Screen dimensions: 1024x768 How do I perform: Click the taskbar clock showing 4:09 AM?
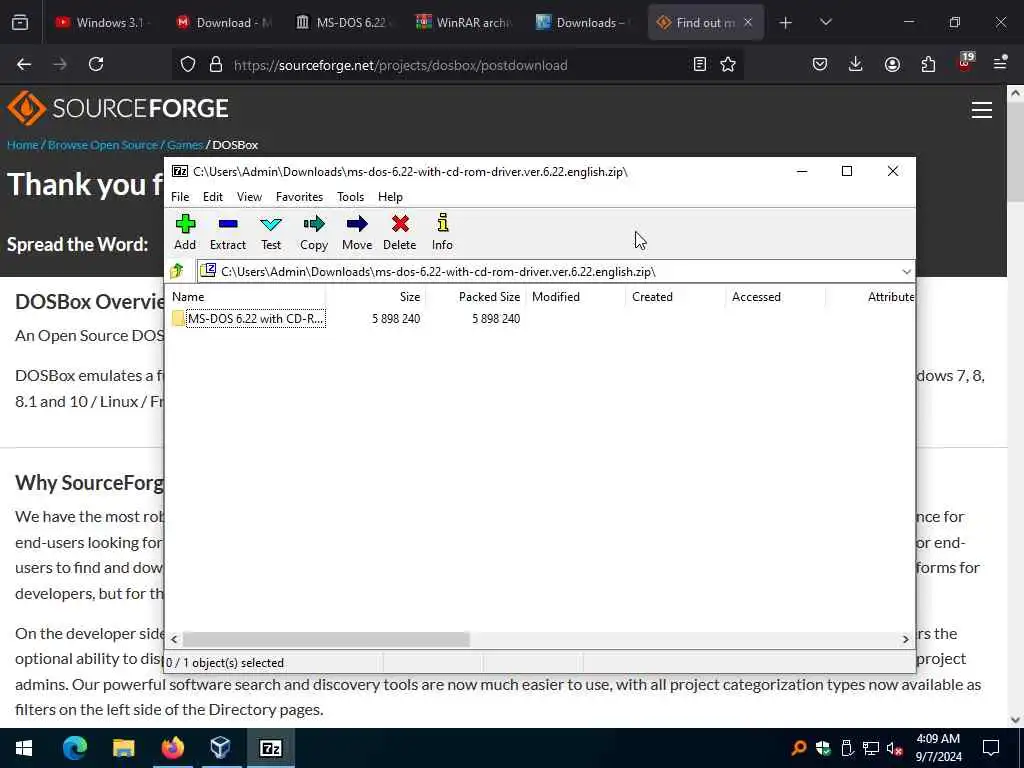938,748
